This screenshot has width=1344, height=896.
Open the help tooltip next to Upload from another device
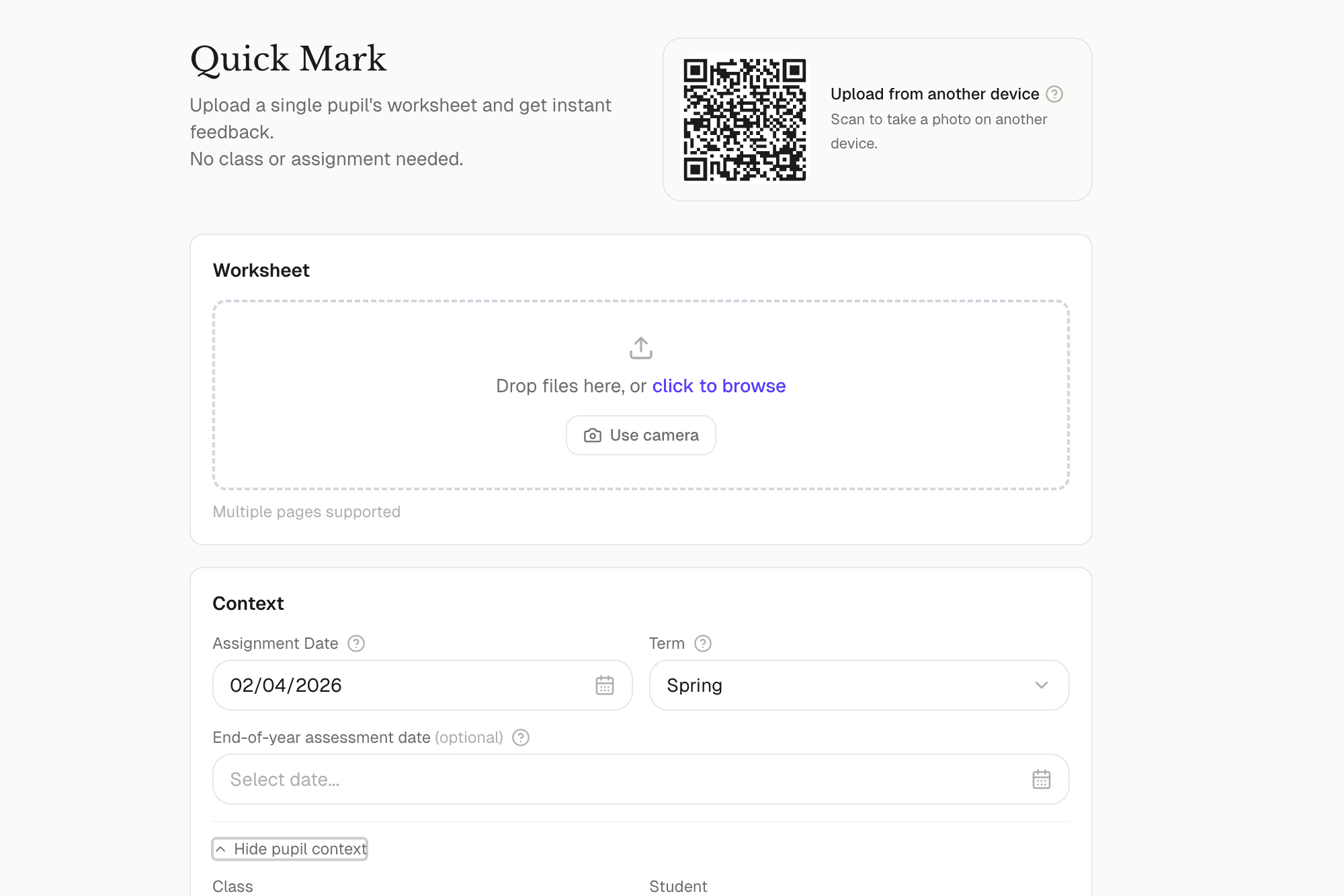click(x=1054, y=94)
